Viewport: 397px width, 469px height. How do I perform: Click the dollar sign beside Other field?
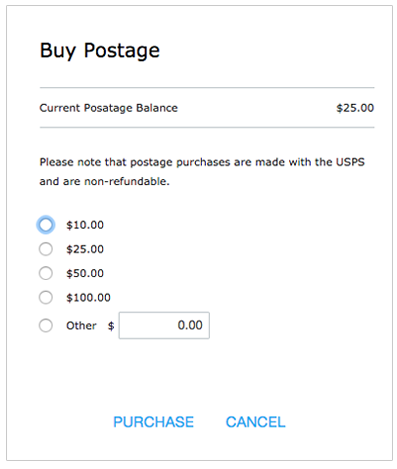(x=111, y=326)
